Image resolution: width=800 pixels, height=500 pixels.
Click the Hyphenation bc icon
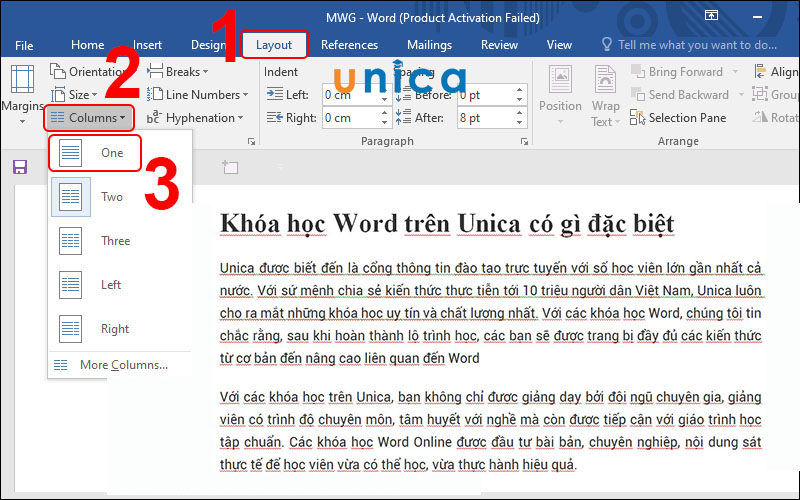[154, 117]
